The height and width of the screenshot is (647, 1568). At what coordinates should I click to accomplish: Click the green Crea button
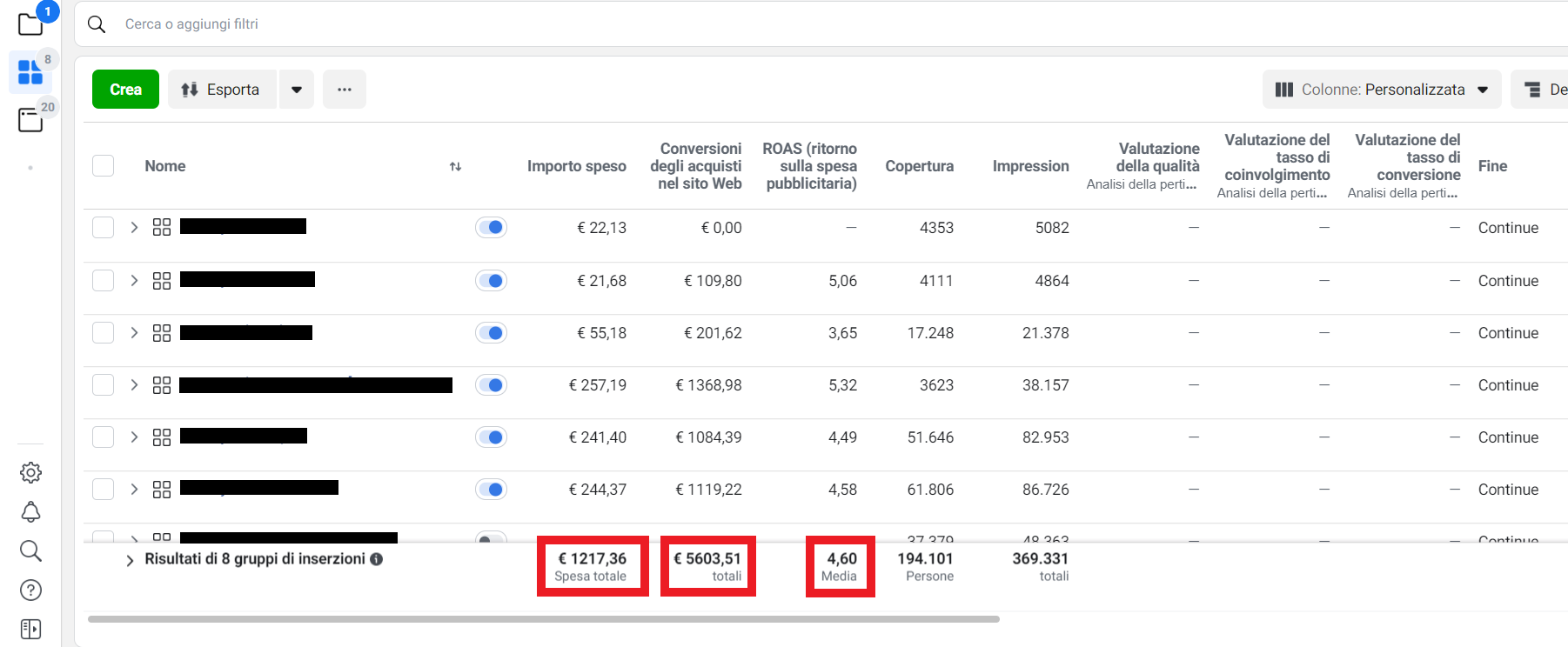(x=125, y=90)
